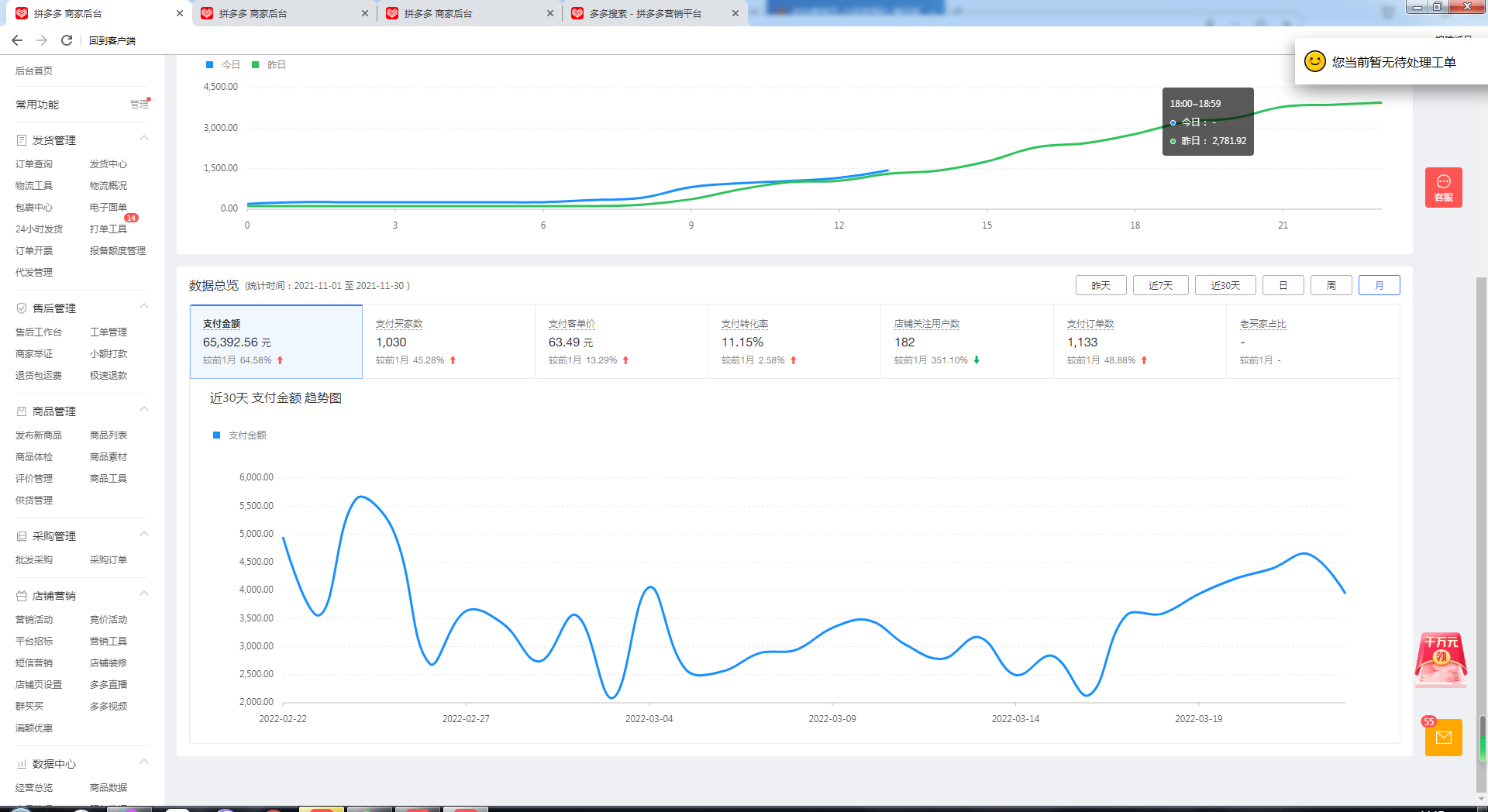Click the 店铺营销 section icon

[22, 596]
